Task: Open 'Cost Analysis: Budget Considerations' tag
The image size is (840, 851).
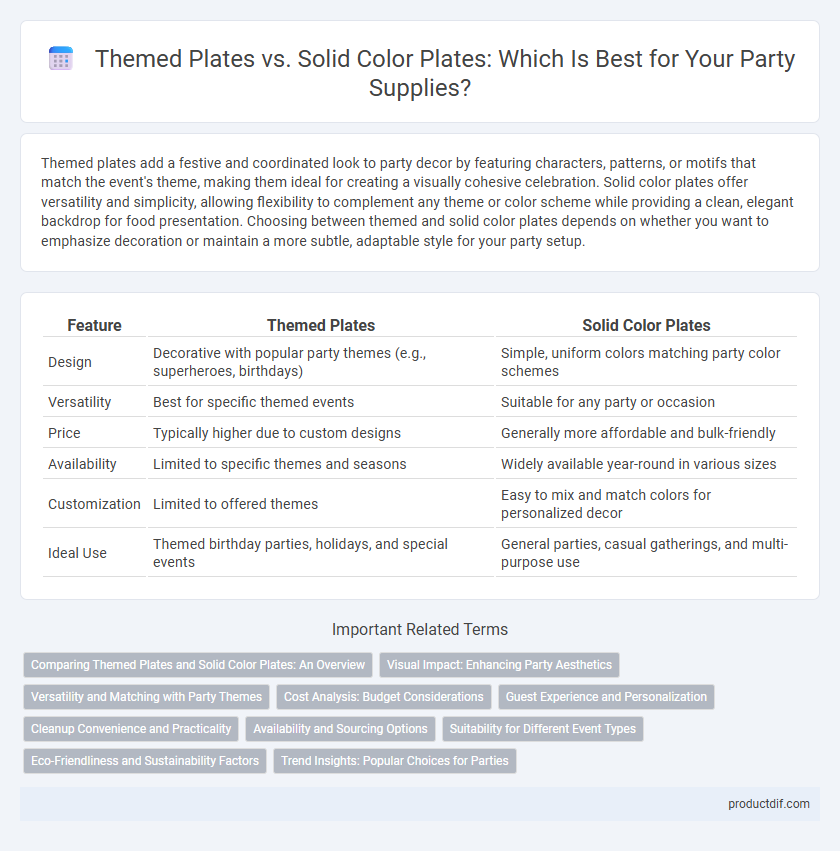Action: 384,697
